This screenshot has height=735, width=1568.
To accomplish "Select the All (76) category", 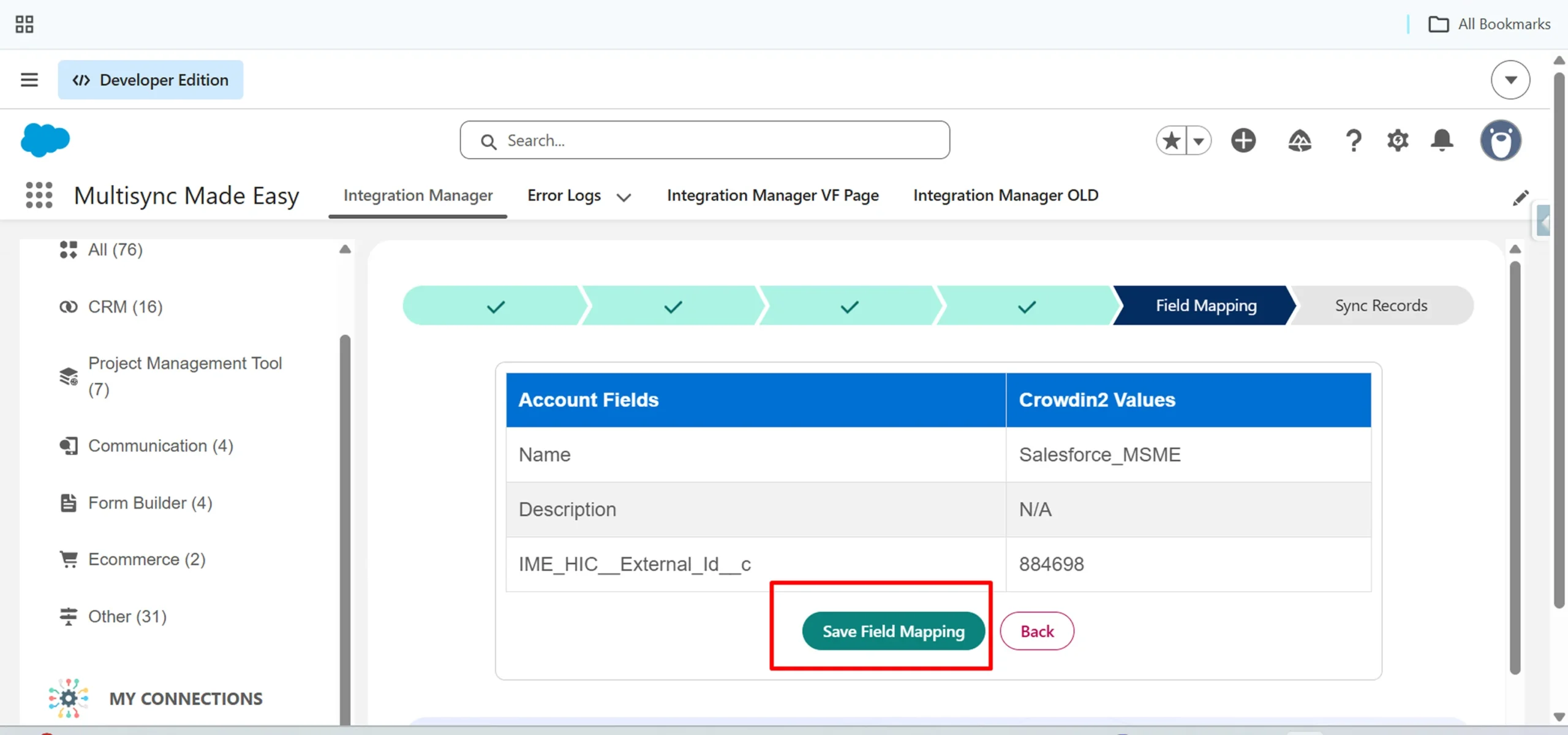I will tap(115, 250).
